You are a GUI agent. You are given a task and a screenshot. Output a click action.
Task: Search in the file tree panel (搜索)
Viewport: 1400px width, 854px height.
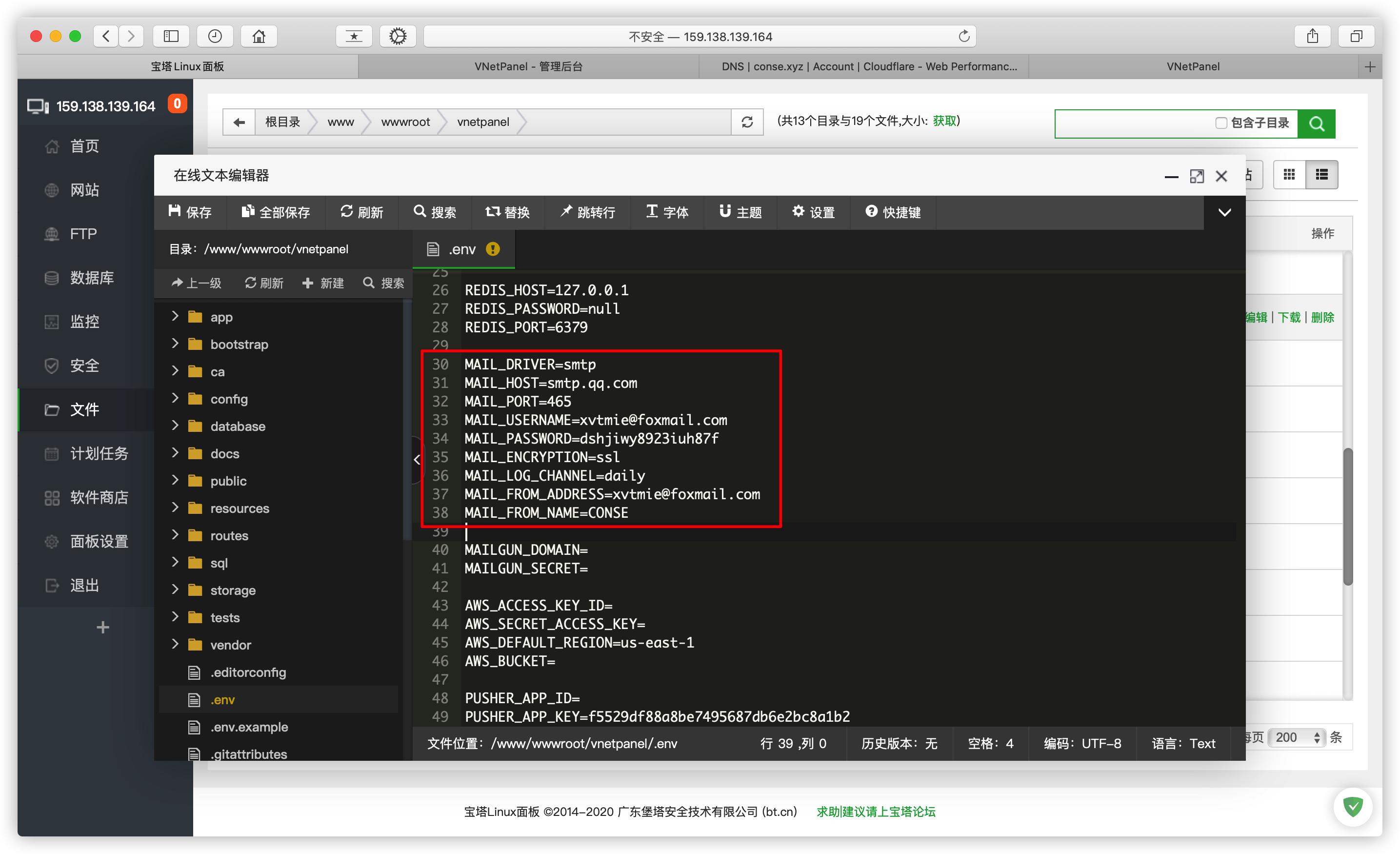[x=383, y=283]
